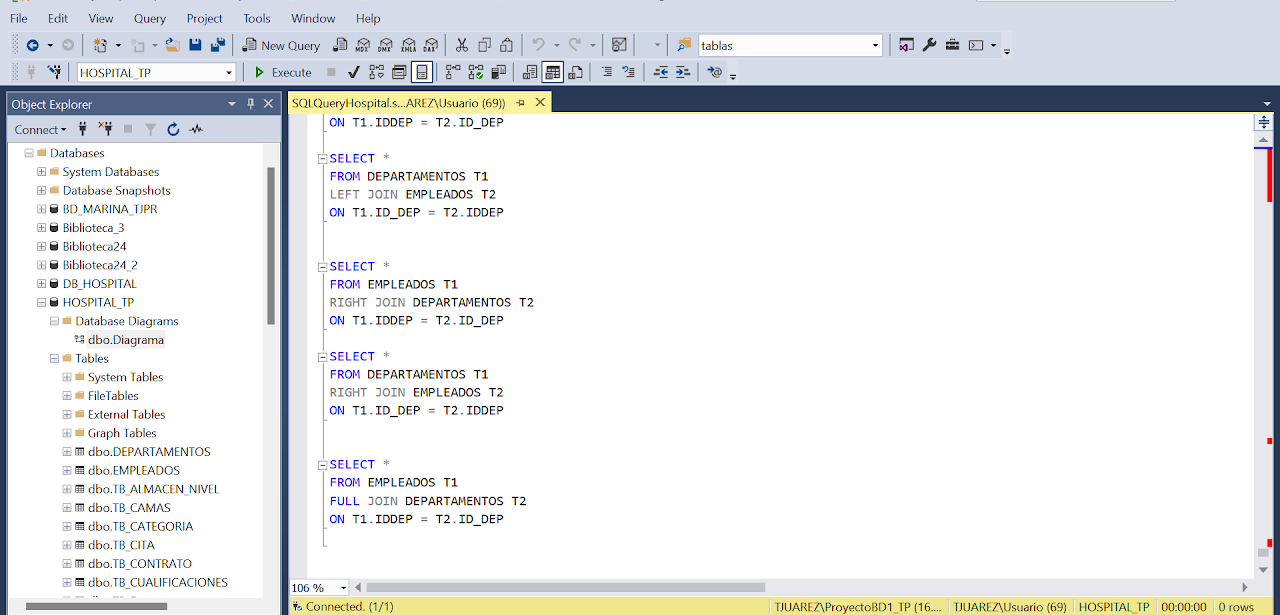Open the File menu

pos(18,18)
